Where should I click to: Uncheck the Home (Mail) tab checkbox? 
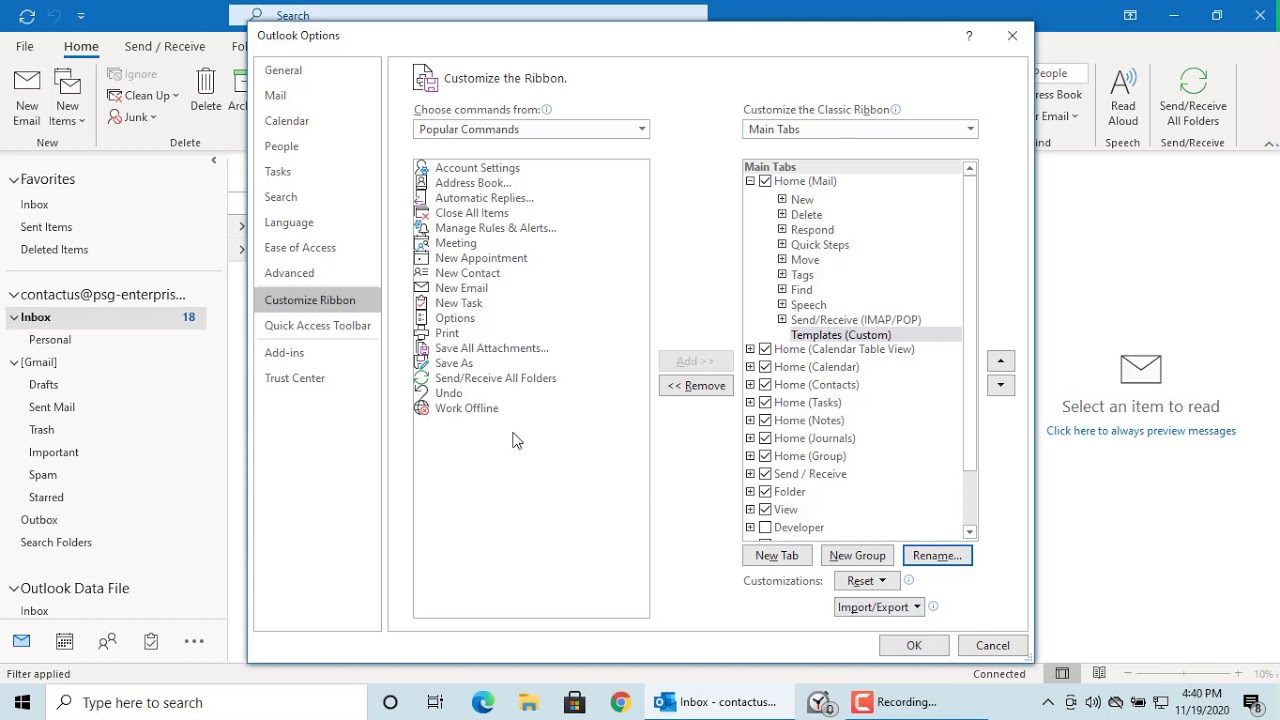click(x=765, y=181)
